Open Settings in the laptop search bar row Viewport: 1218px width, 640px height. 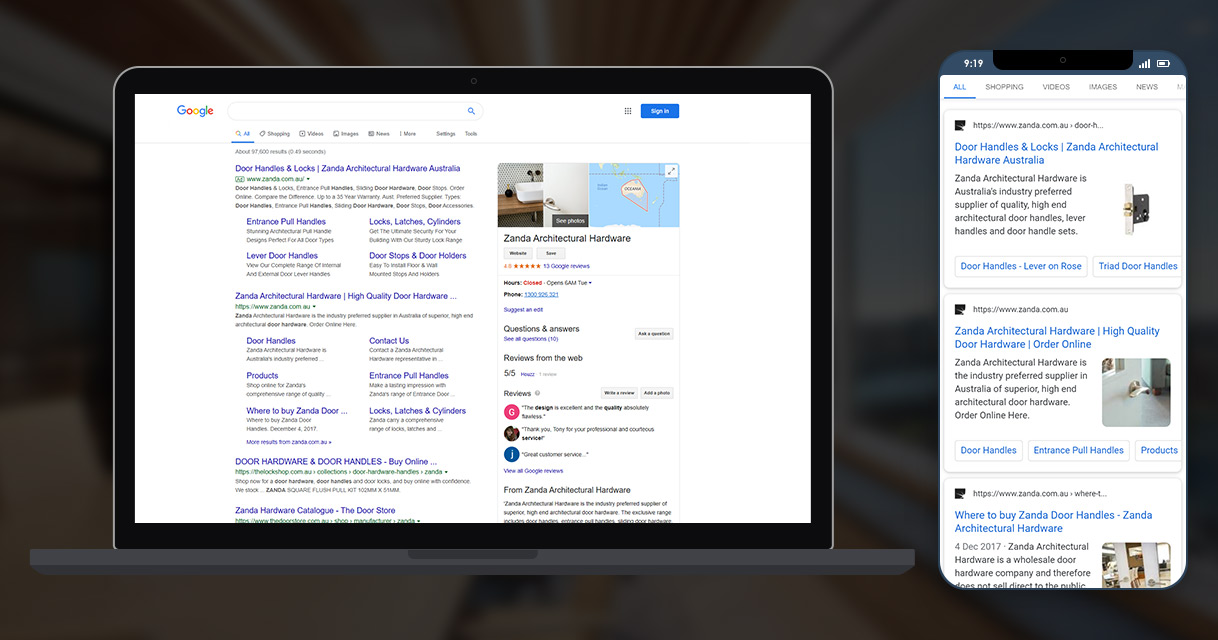446,133
